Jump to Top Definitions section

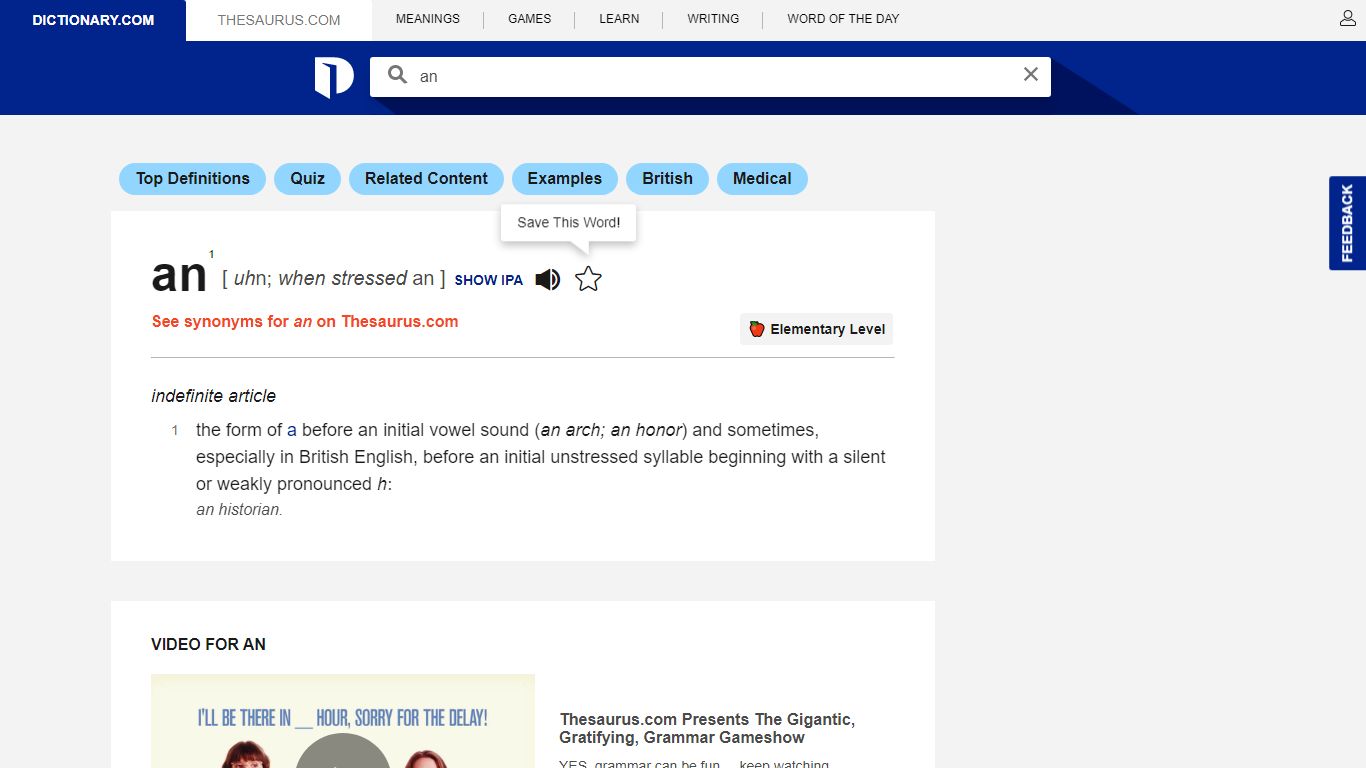click(x=193, y=179)
